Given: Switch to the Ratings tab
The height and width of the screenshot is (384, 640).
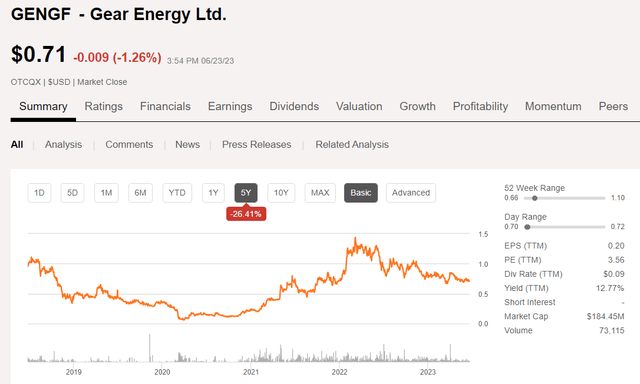Looking at the screenshot, I should coord(103,107).
